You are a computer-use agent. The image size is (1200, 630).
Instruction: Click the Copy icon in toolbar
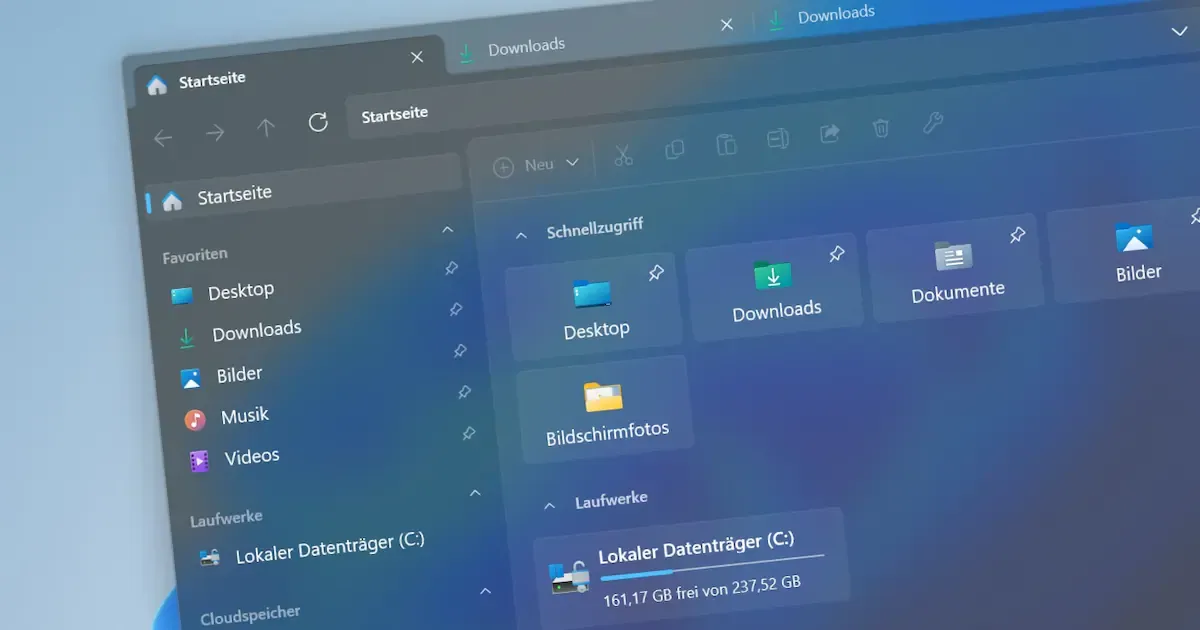click(675, 150)
